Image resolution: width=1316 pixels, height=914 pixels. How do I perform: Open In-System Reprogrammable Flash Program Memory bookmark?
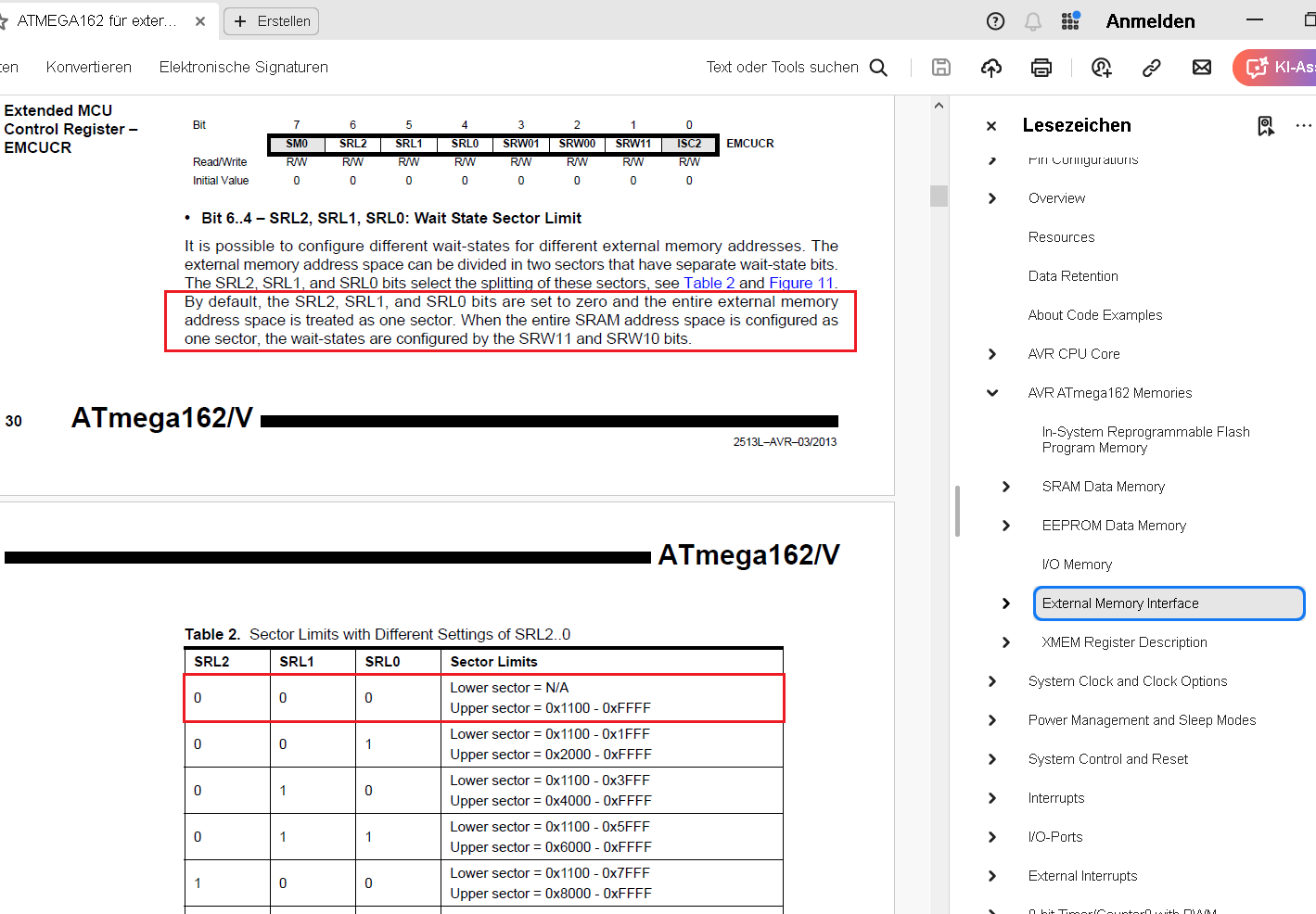pyautogui.click(x=1145, y=439)
